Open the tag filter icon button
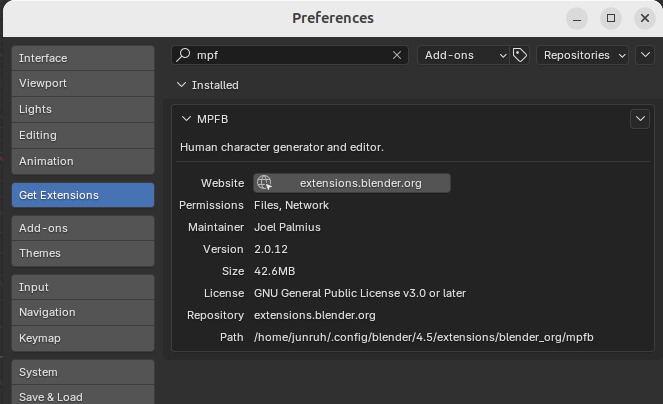Viewport: 663px width, 404px height. (x=520, y=56)
